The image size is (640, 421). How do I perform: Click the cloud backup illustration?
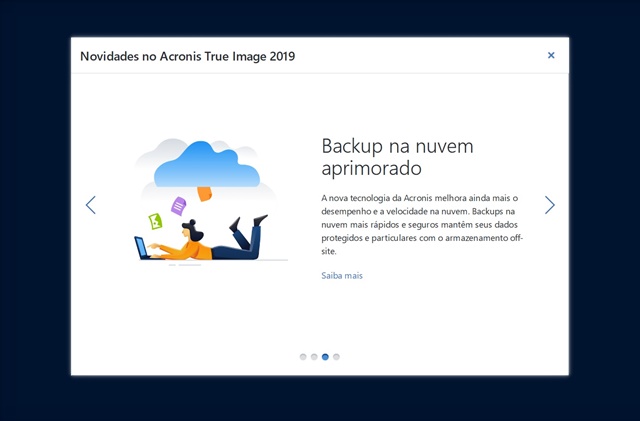point(211,202)
